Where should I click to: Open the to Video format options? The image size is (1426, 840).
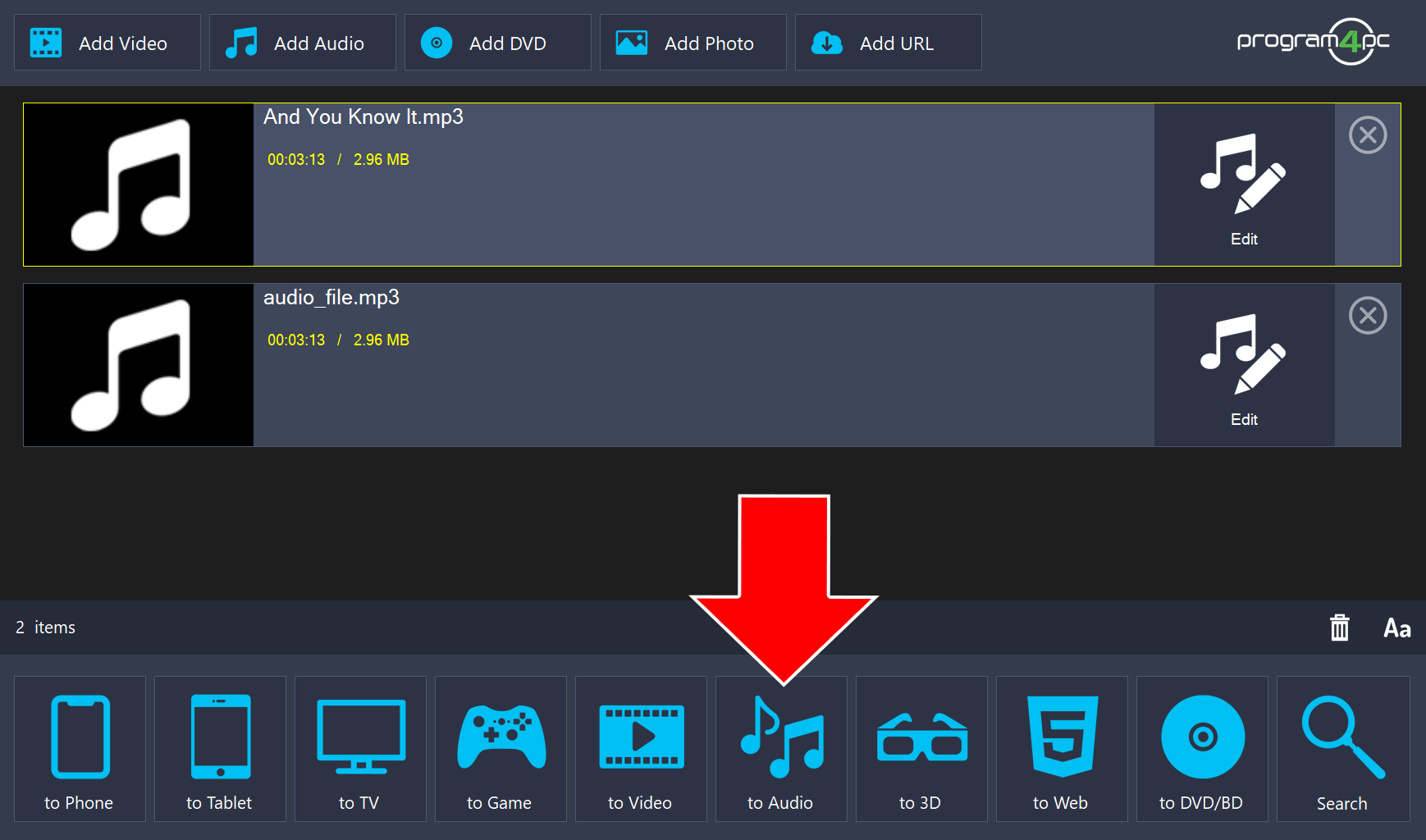coord(641,749)
